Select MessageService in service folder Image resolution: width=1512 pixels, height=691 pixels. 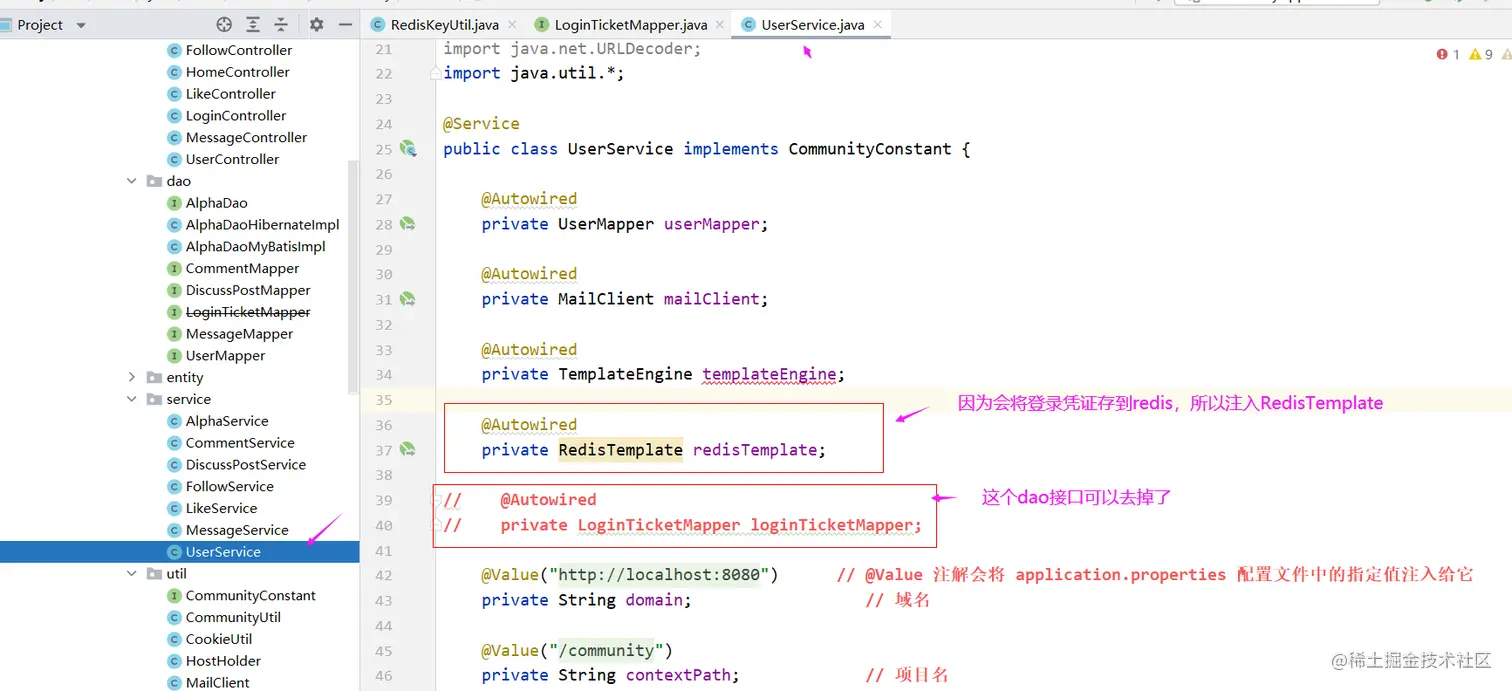[237, 530]
